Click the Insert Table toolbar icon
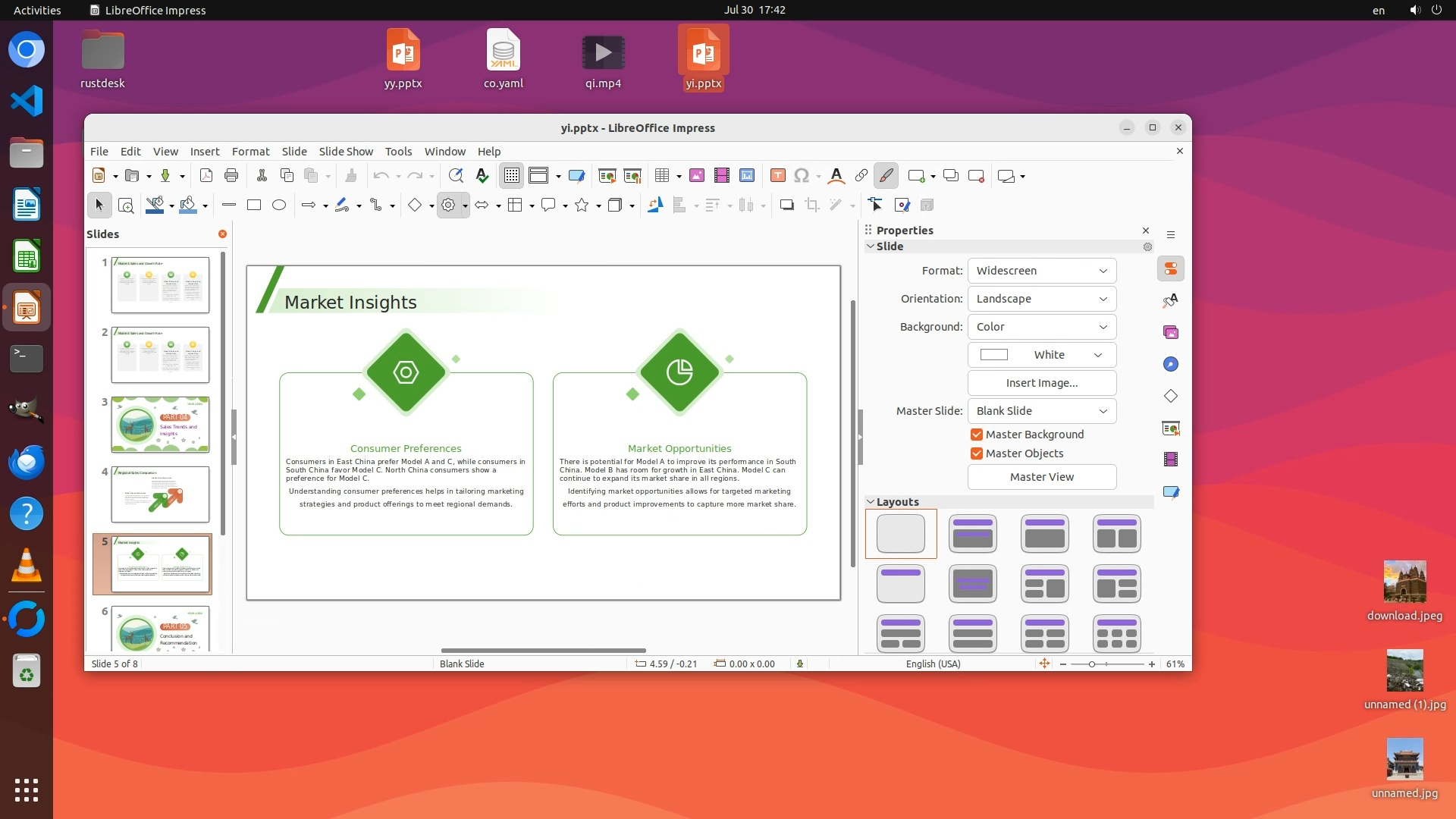Viewport: 1456px width, 819px height. tap(662, 176)
